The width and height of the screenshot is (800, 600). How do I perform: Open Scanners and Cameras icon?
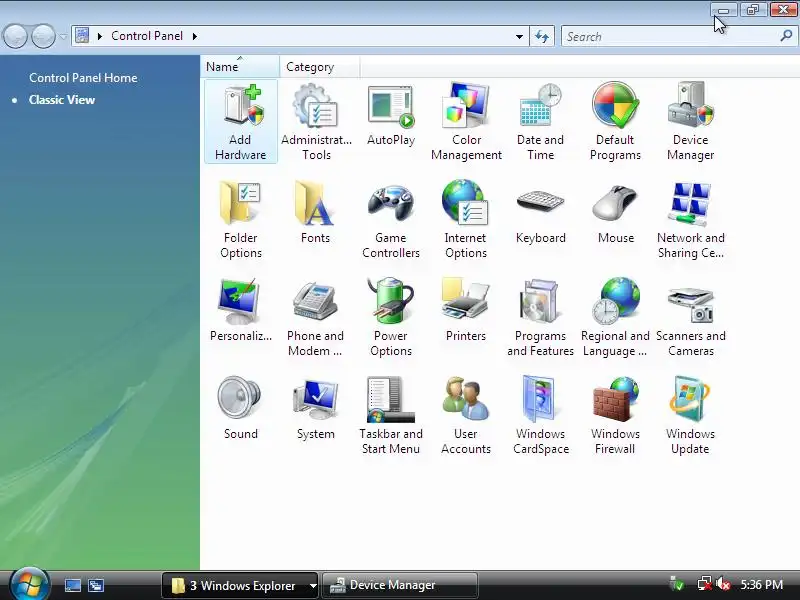pyautogui.click(x=690, y=318)
